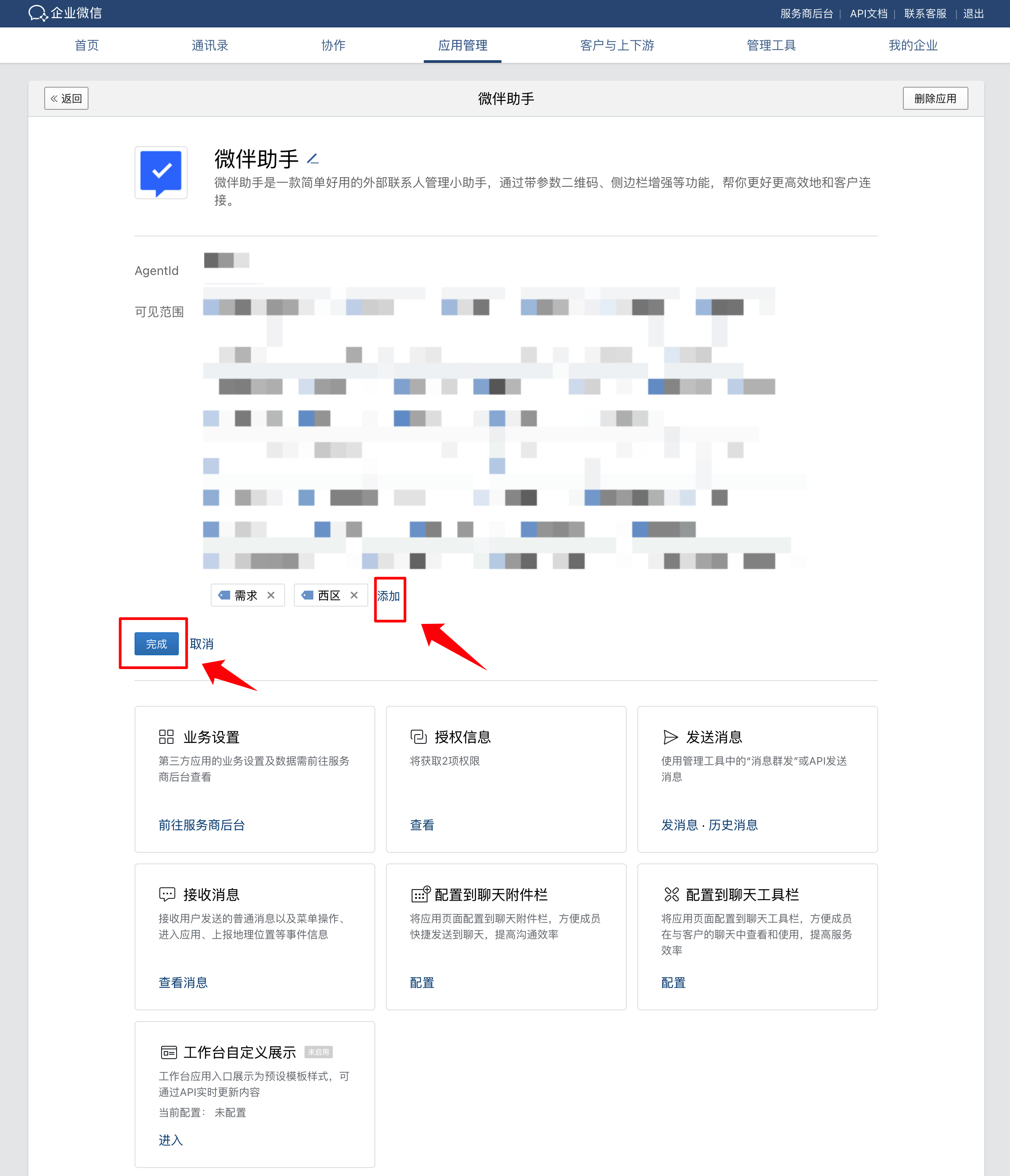Click the 业务设置 grid icon

pyautogui.click(x=166, y=737)
